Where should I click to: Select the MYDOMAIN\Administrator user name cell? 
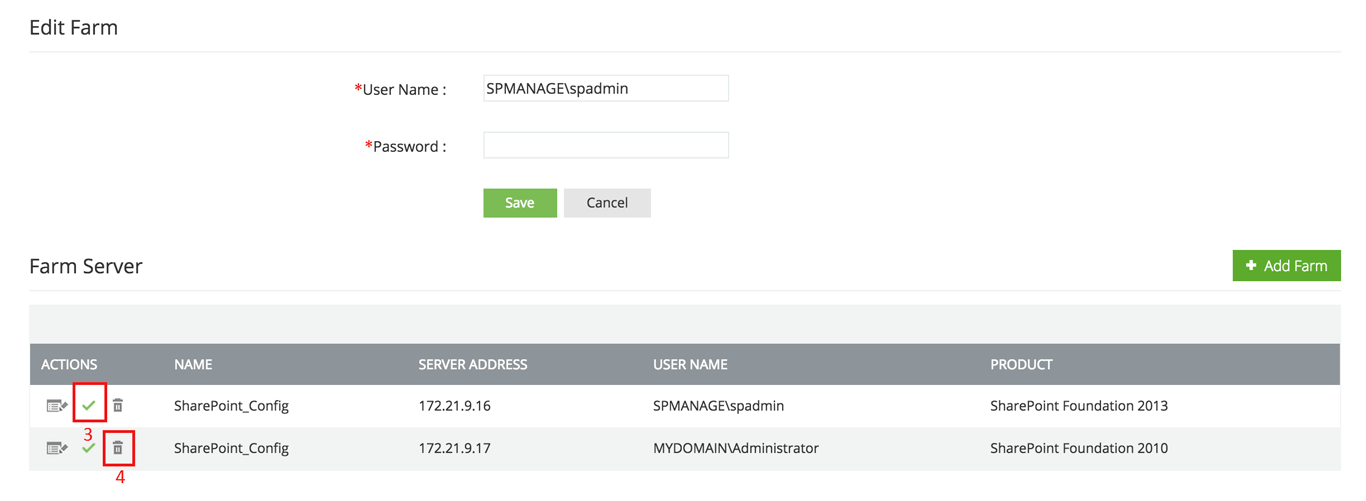(735, 448)
